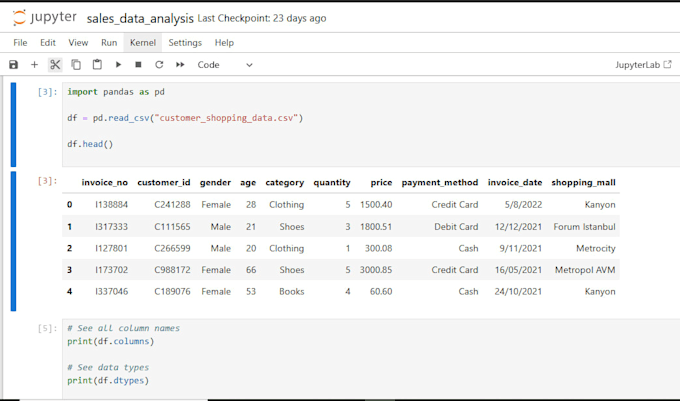Open the Help menu
Image resolution: width=680 pixels, height=401 pixels.
(224, 42)
